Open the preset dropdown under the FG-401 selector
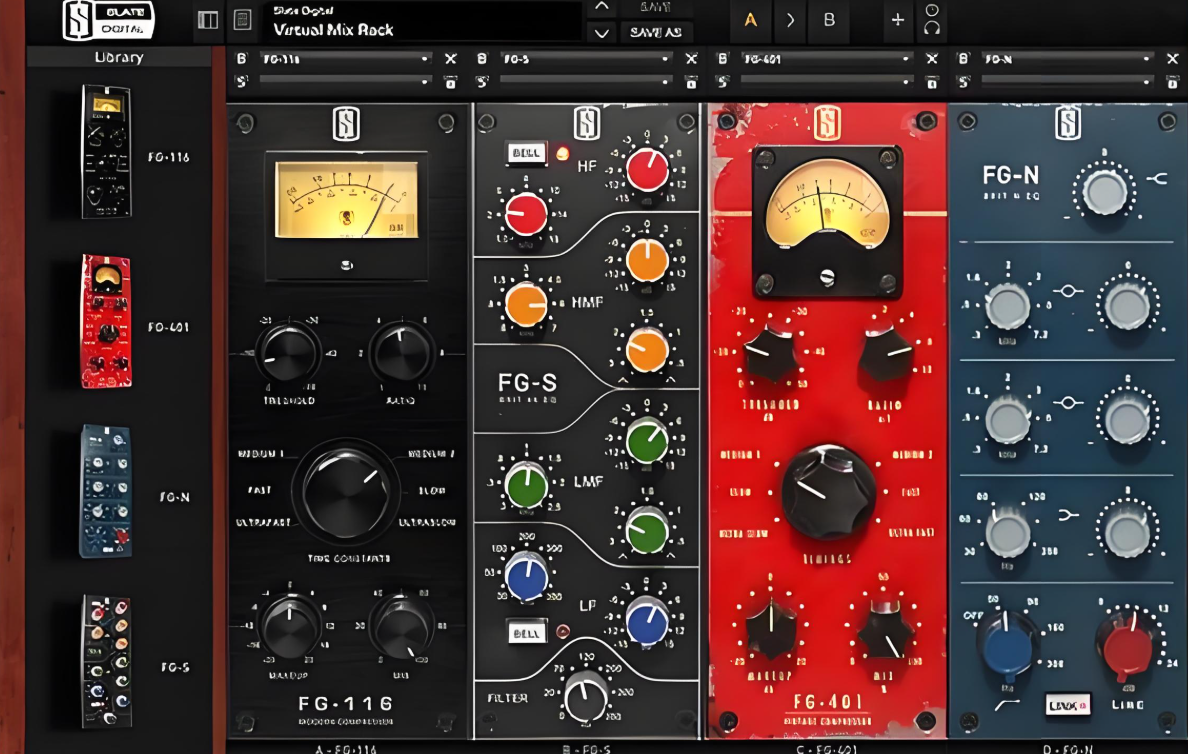Viewport: 1188px width, 754px height. point(827,81)
